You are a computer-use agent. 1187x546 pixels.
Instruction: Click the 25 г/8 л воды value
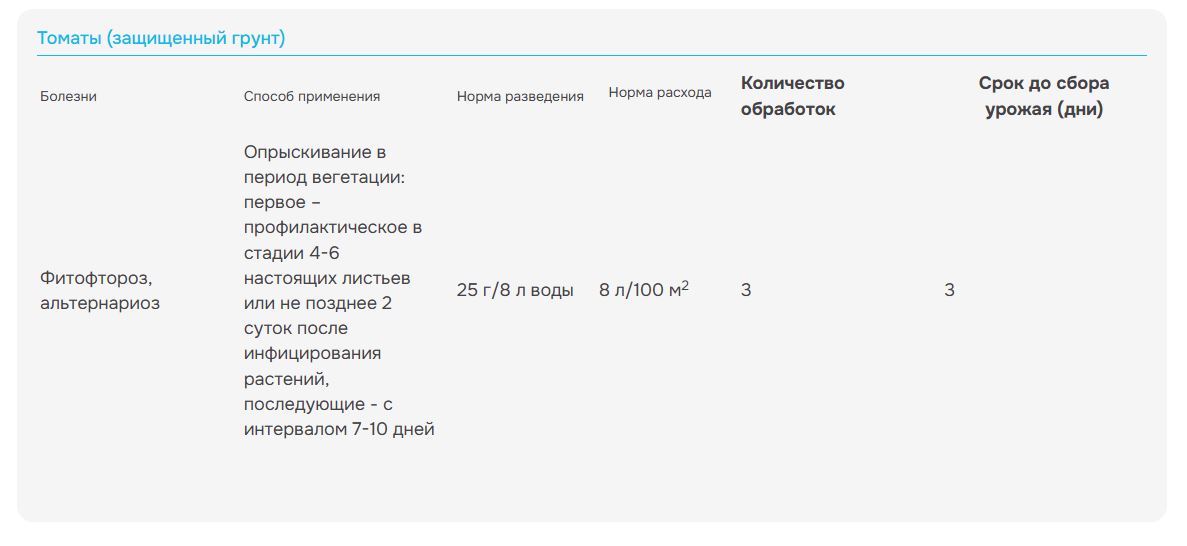coord(515,290)
